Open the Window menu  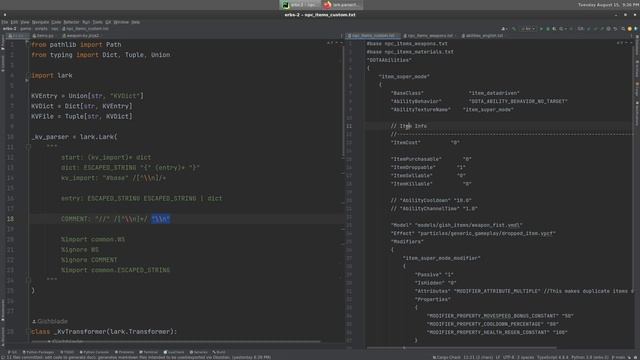tap(121, 22)
